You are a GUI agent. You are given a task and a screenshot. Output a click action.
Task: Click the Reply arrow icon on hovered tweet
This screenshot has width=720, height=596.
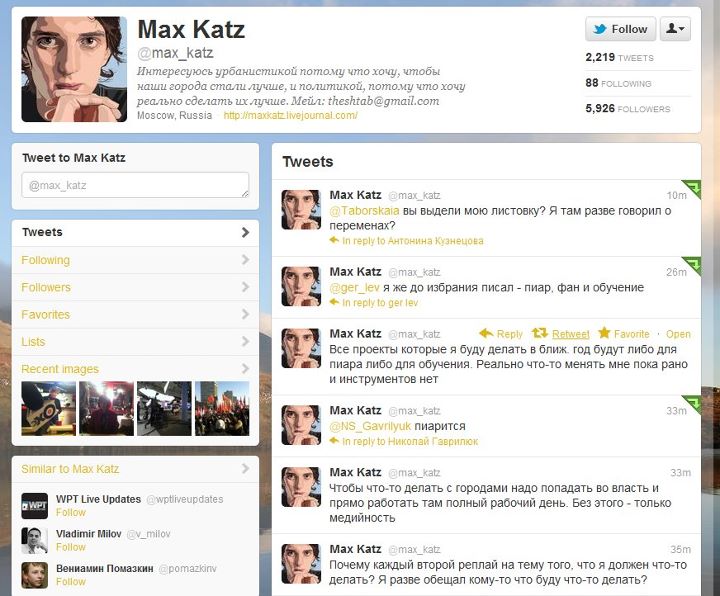pyautogui.click(x=486, y=333)
